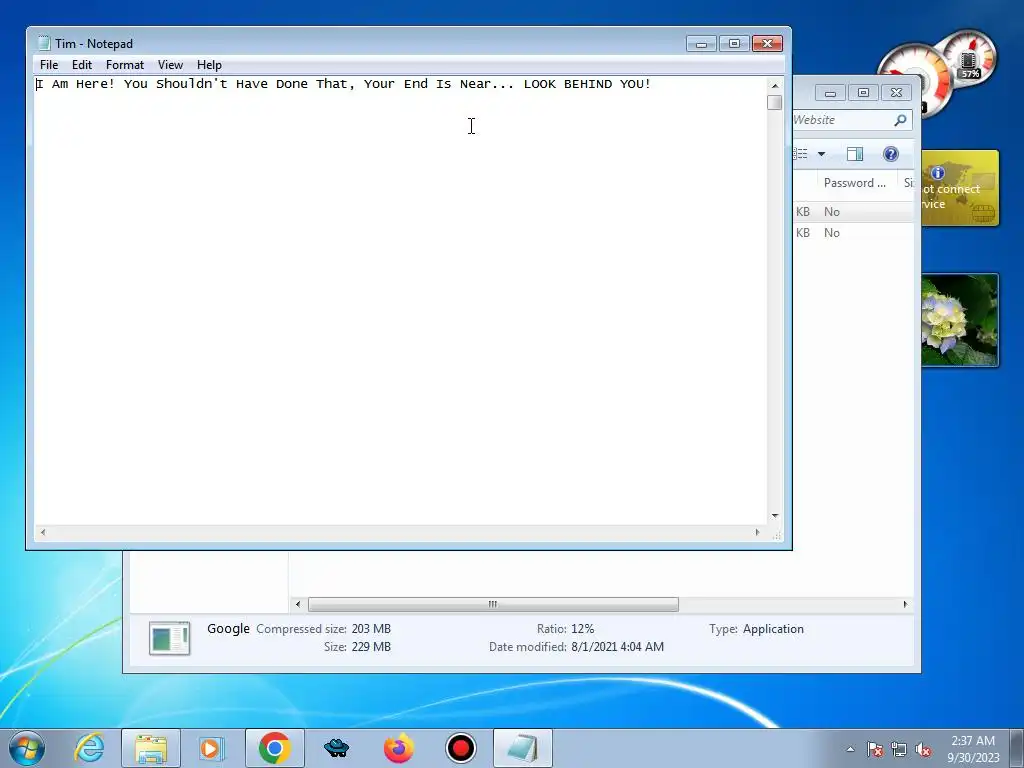The height and width of the screenshot is (768, 1024).
Task: Click the Notepad horizontal scroll right arrow
Action: tap(758, 532)
